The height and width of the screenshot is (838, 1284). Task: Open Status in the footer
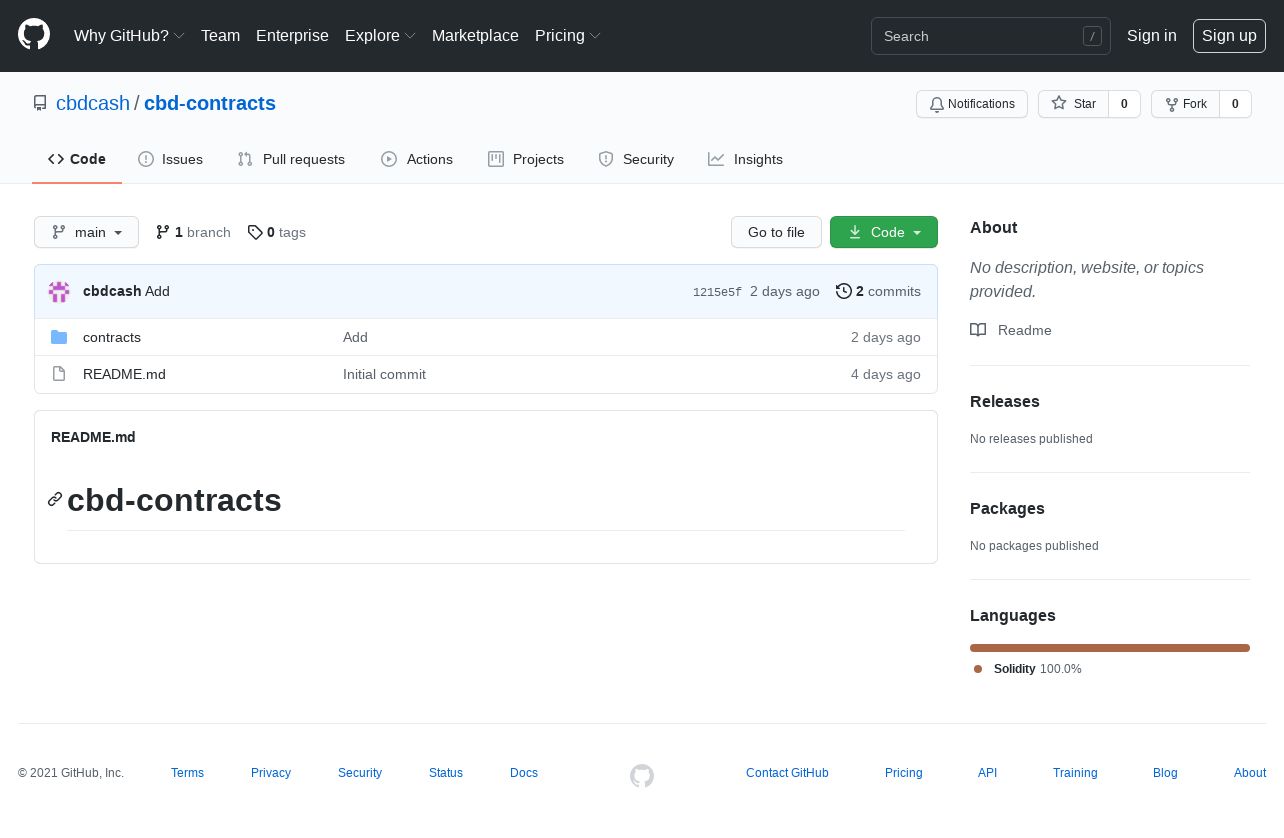pos(446,773)
